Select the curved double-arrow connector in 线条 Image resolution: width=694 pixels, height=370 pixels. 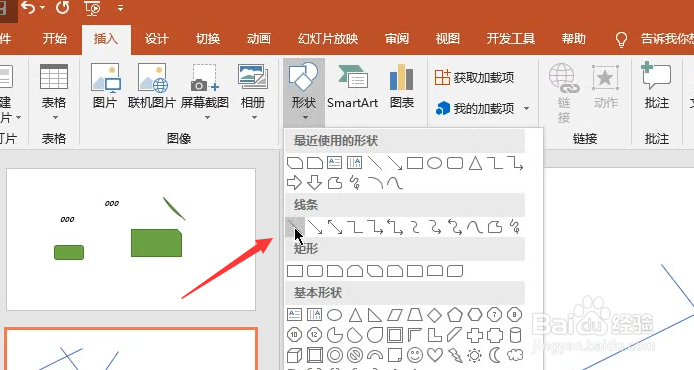point(455,227)
